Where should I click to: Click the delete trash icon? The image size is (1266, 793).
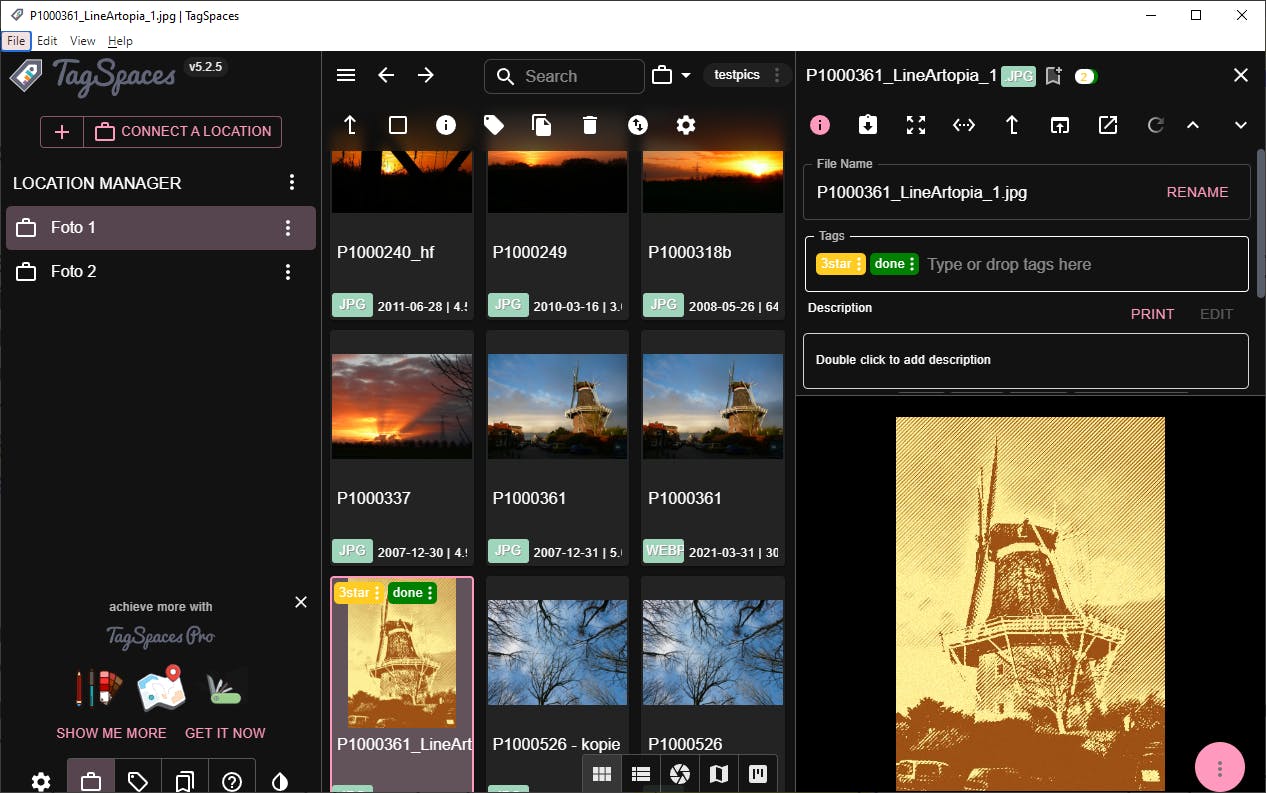590,125
